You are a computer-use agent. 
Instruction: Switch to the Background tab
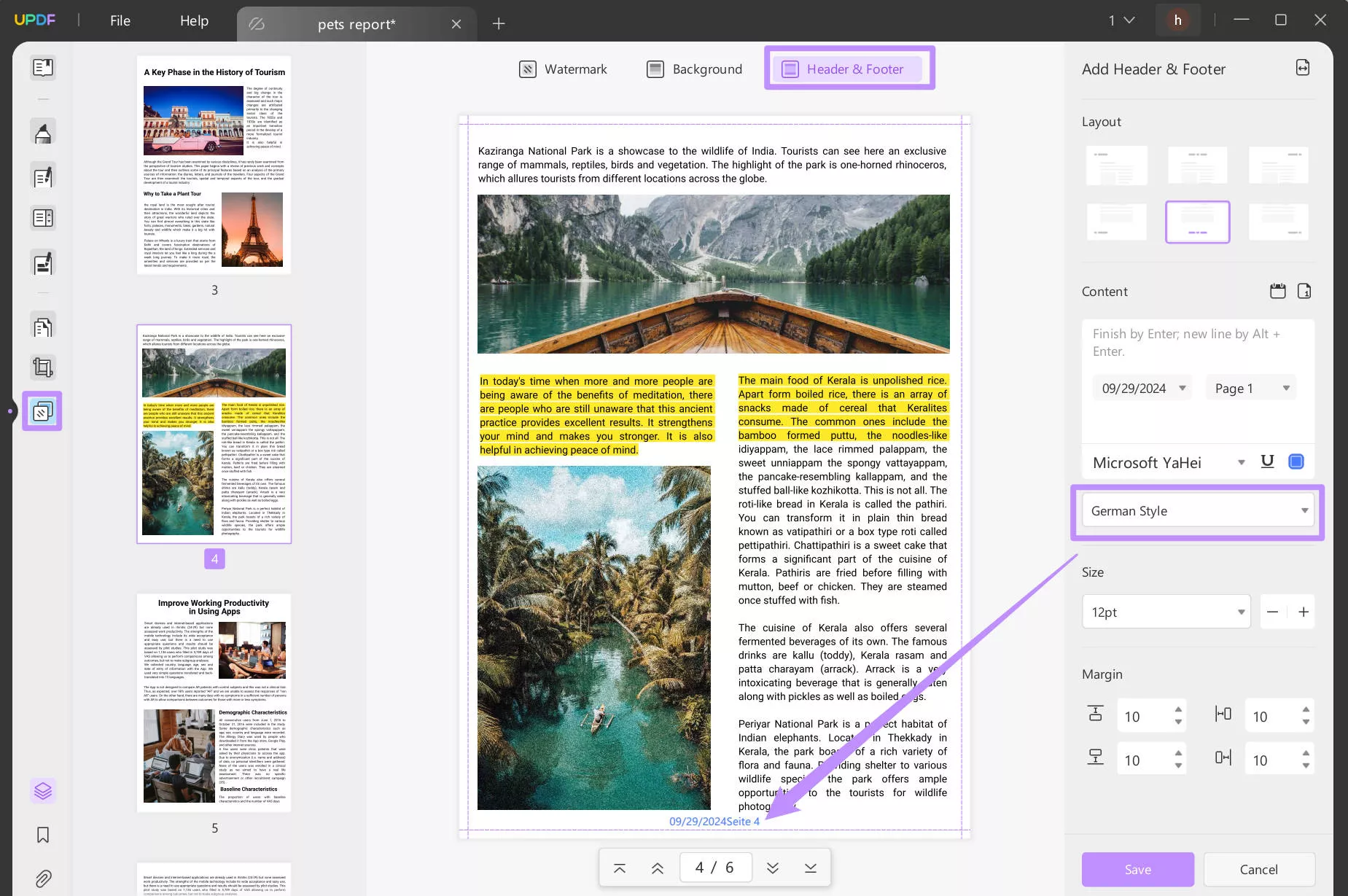(694, 69)
